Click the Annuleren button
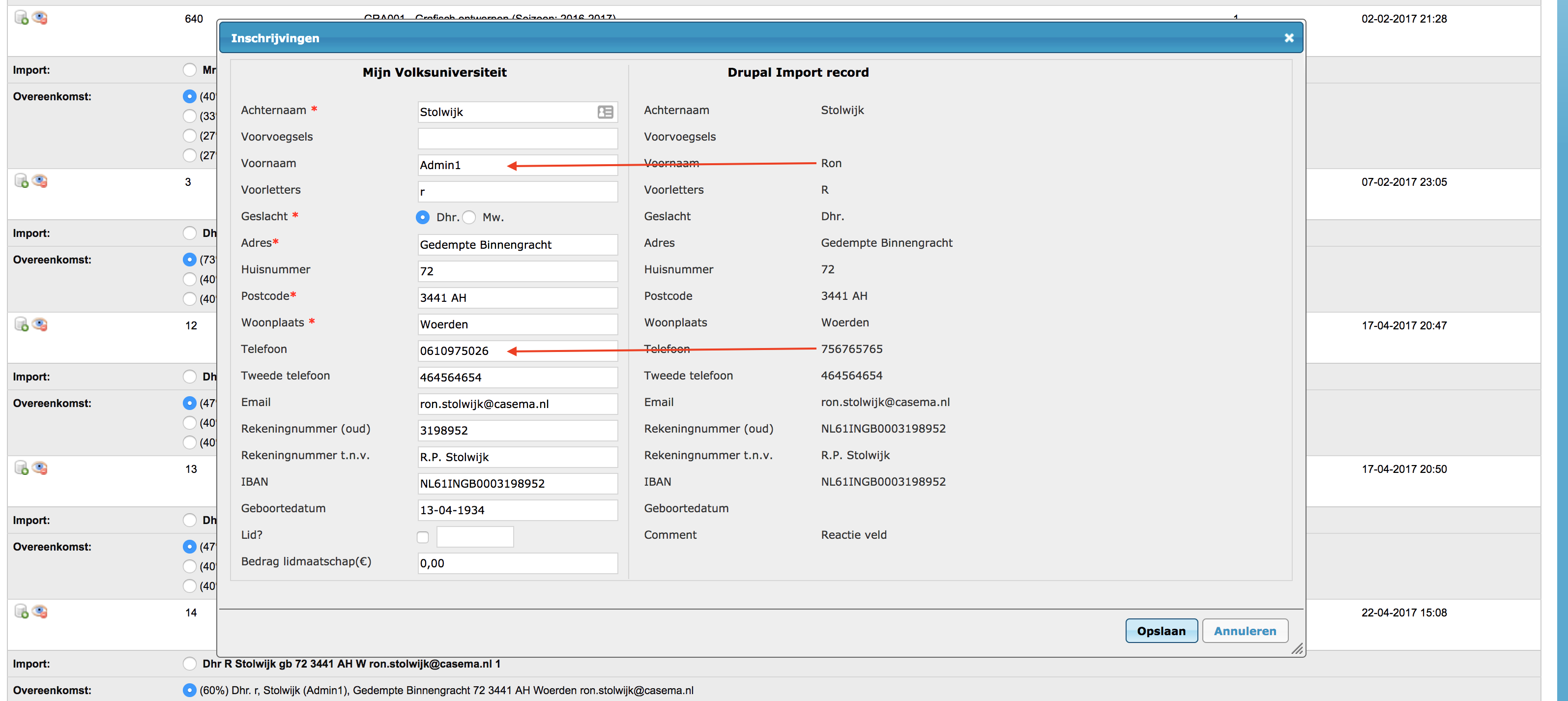The width and height of the screenshot is (1568, 701). [1245, 631]
